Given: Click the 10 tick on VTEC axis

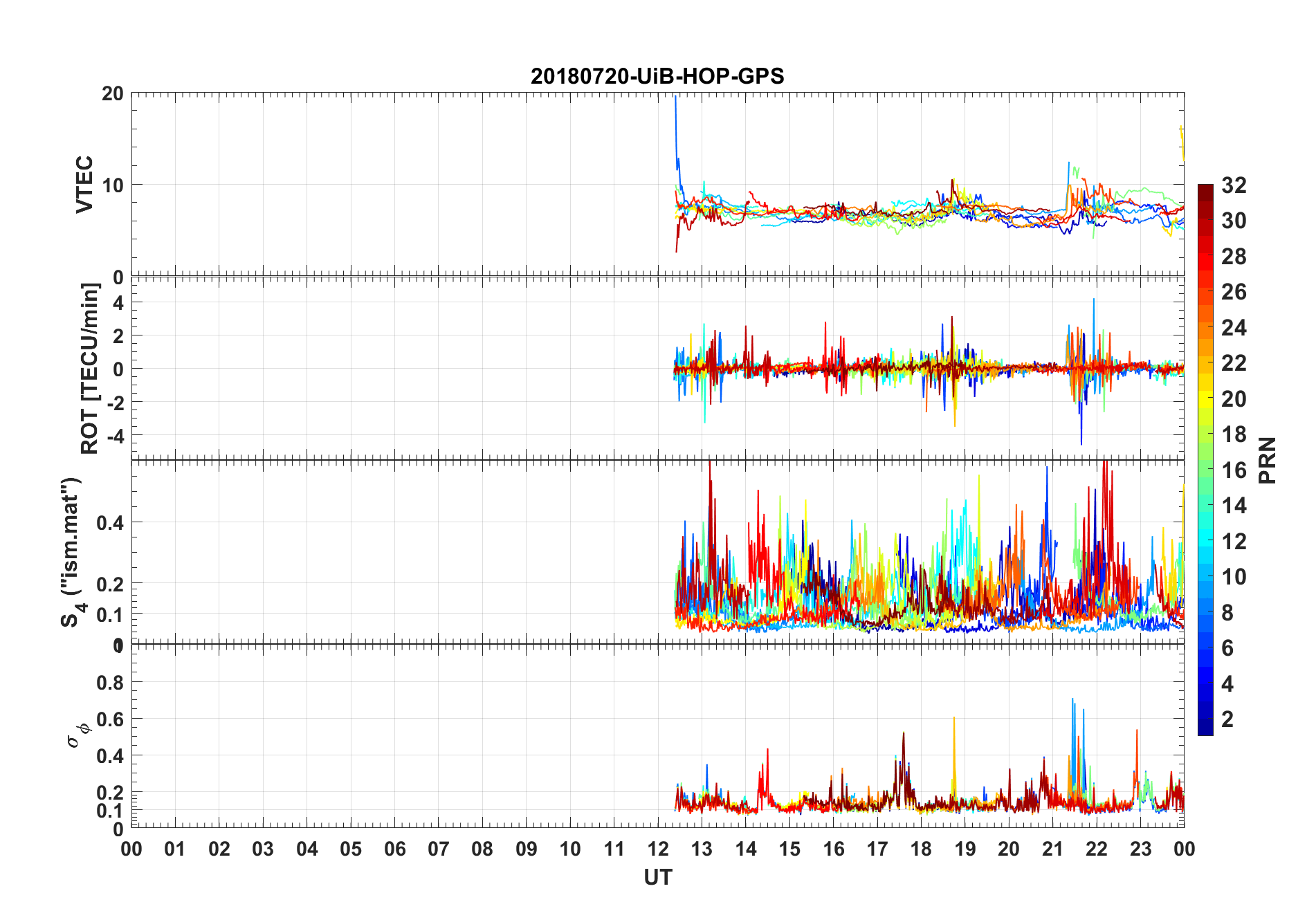Looking at the screenshot, I should point(113,185).
